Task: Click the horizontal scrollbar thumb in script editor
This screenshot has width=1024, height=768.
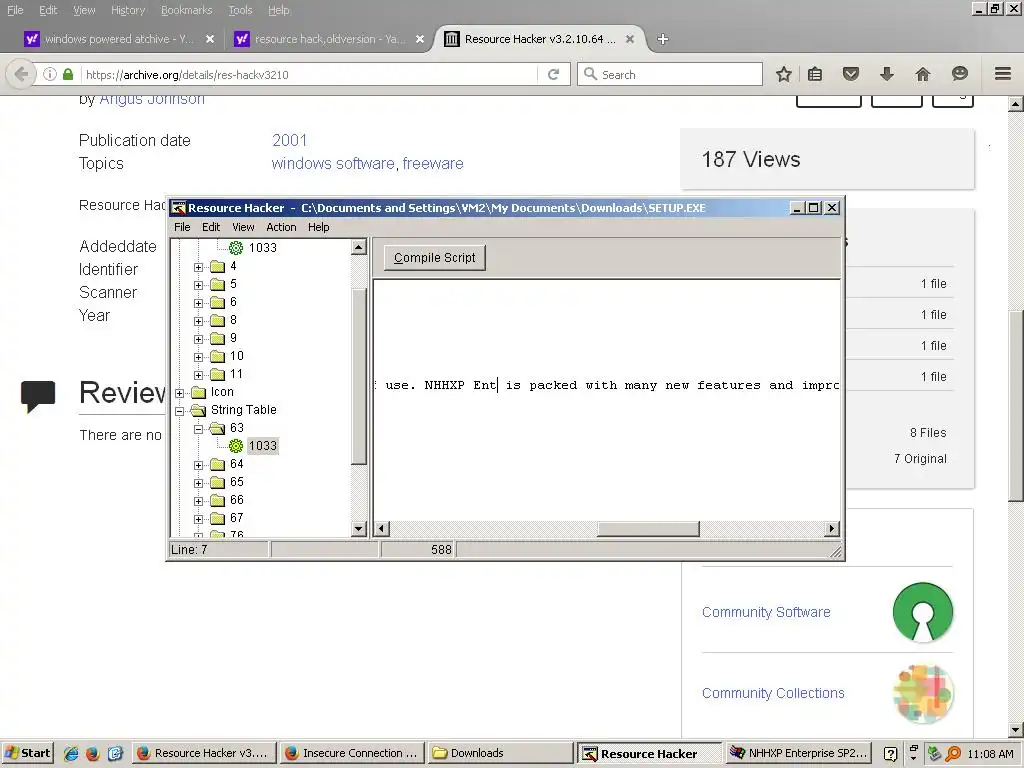Action: coord(648,529)
